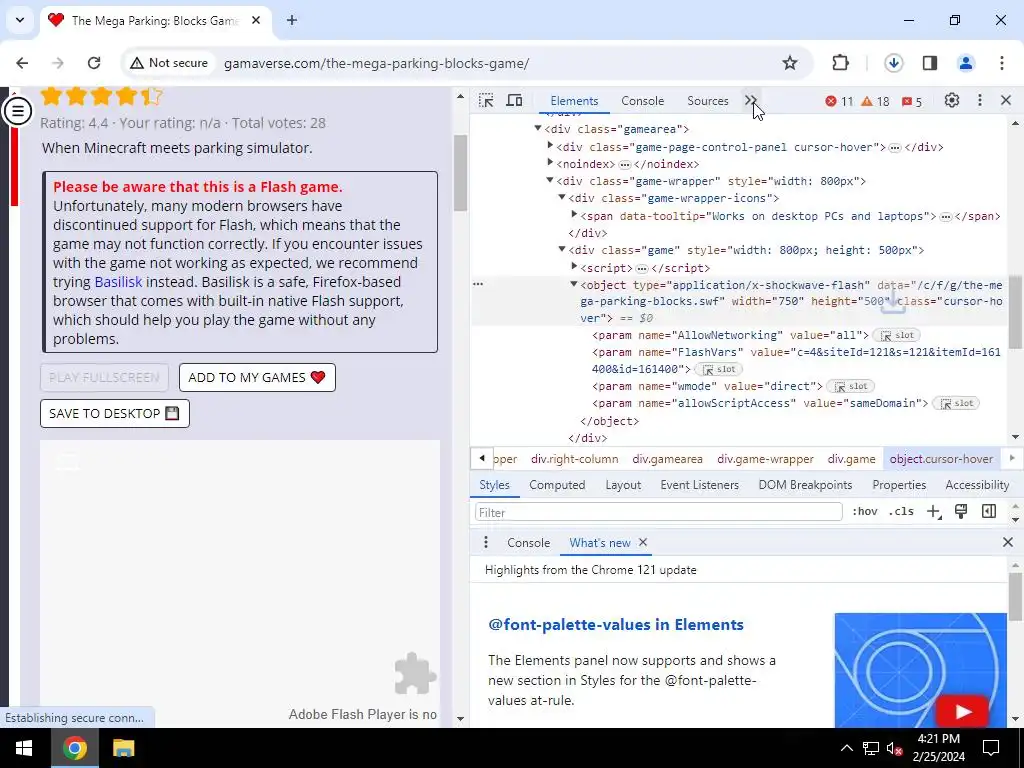Switch to the Console tab in DevTools header
This screenshot has width=1024, height=768.
643,101
